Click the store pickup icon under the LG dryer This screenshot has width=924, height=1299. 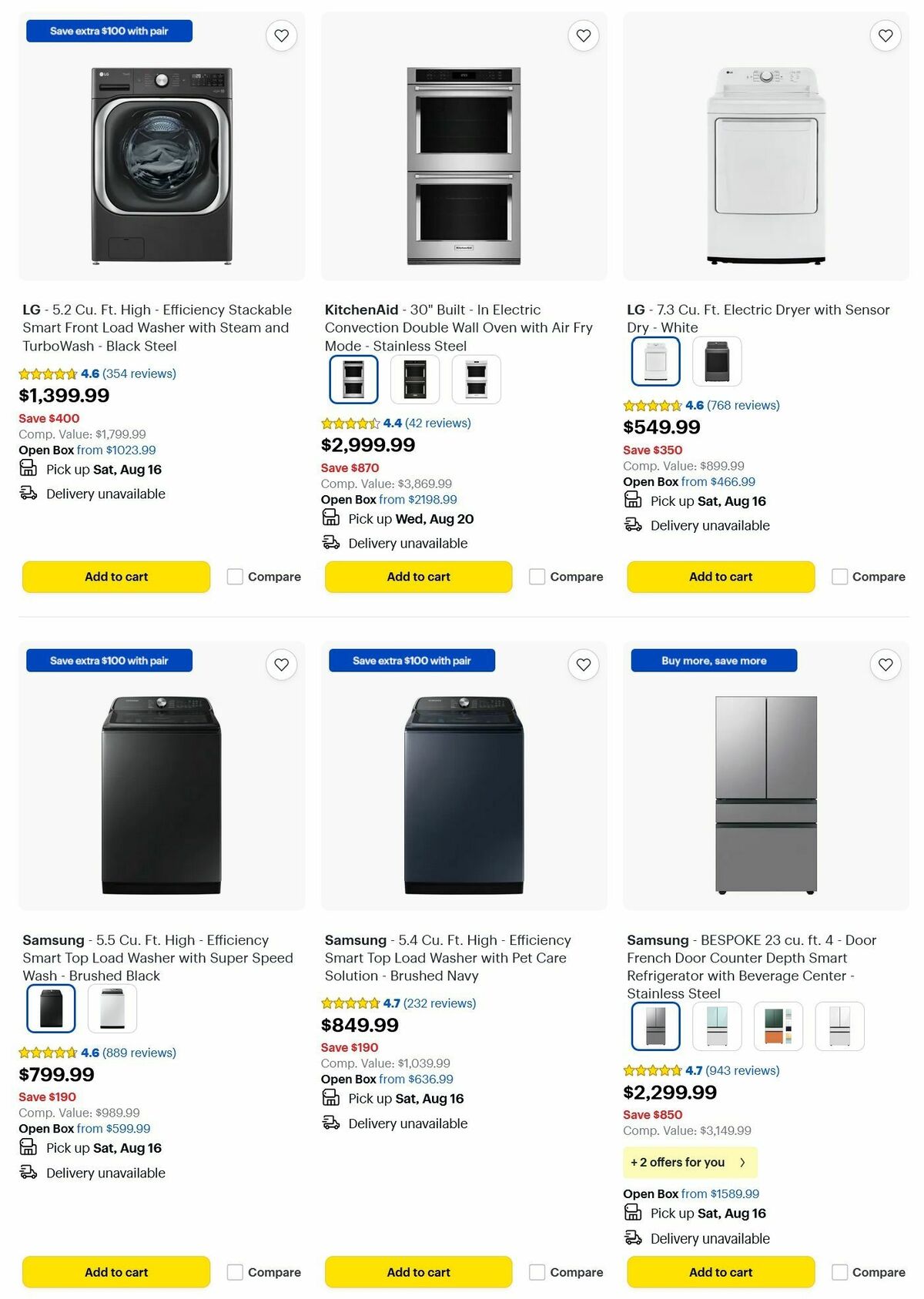633,500
